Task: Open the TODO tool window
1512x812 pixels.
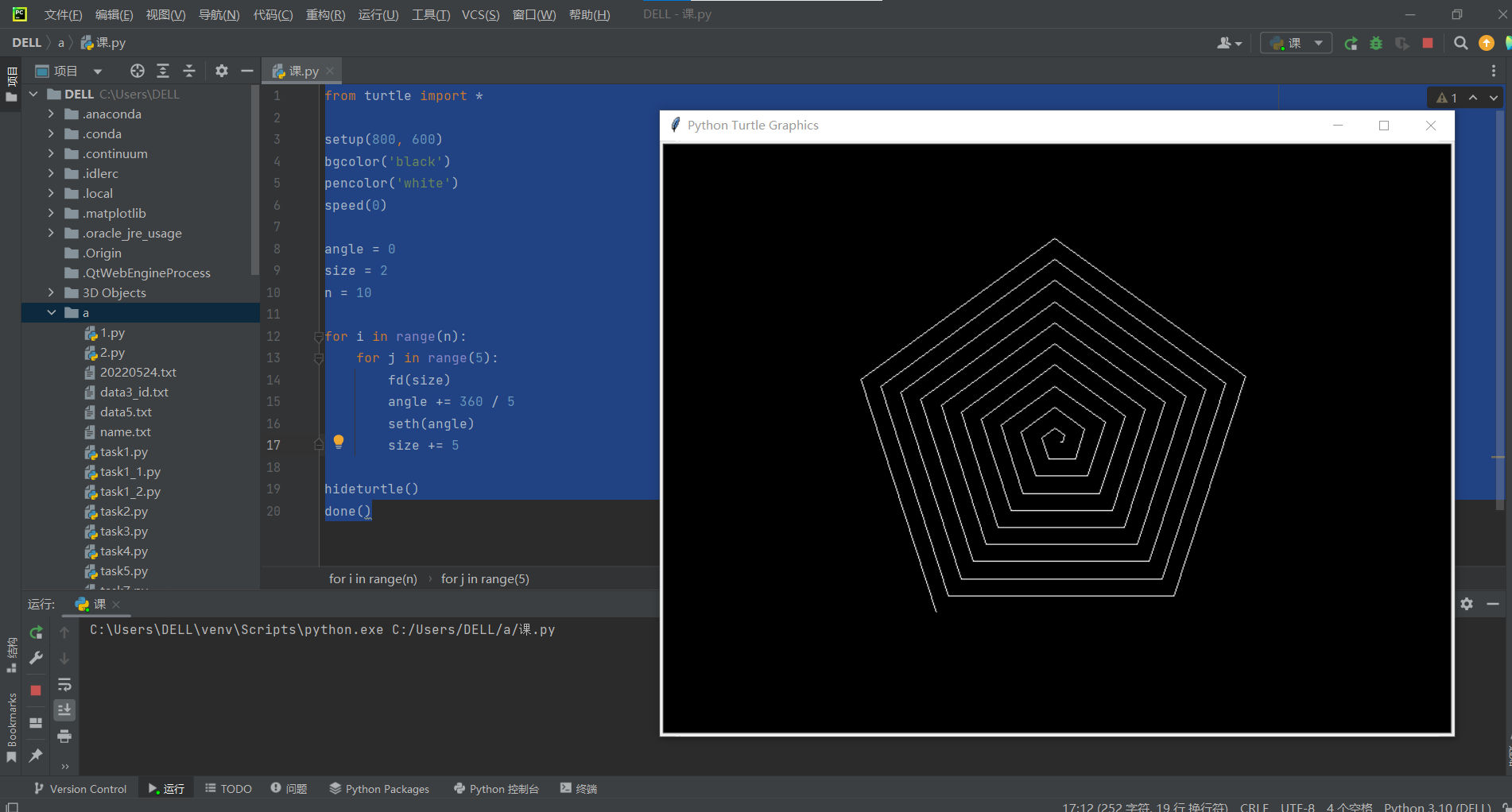Action: [x=228, y=788]
